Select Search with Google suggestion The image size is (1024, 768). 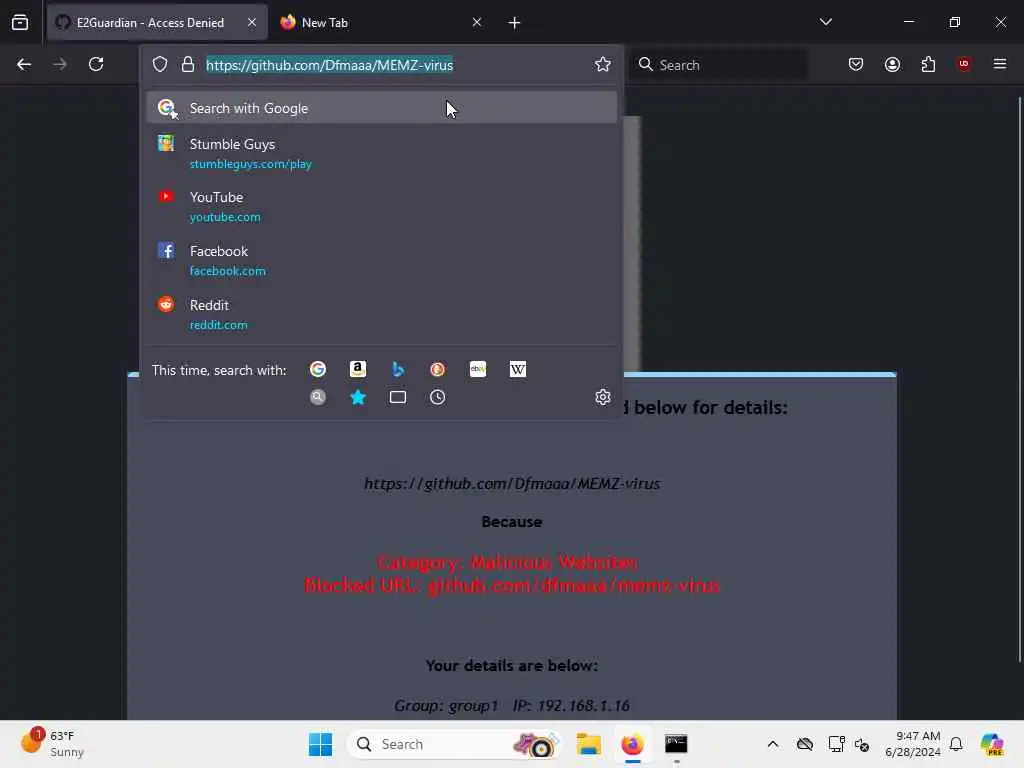(x=381, y=108)
